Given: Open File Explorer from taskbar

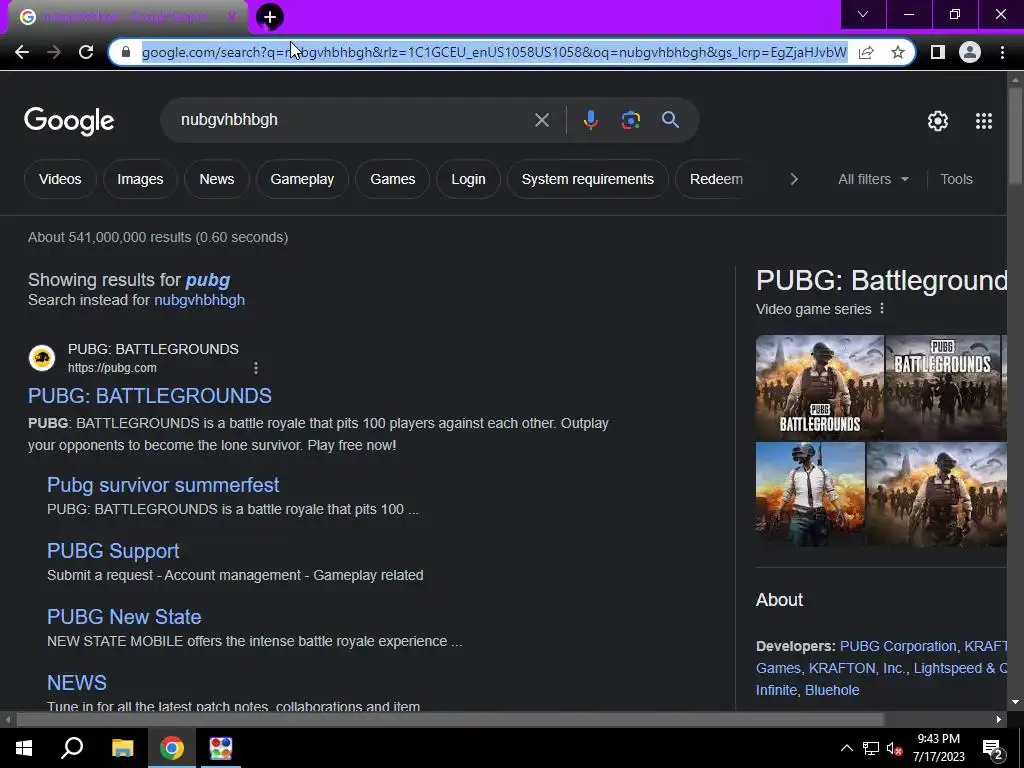Looking at the screenshot, I should 122,748.
